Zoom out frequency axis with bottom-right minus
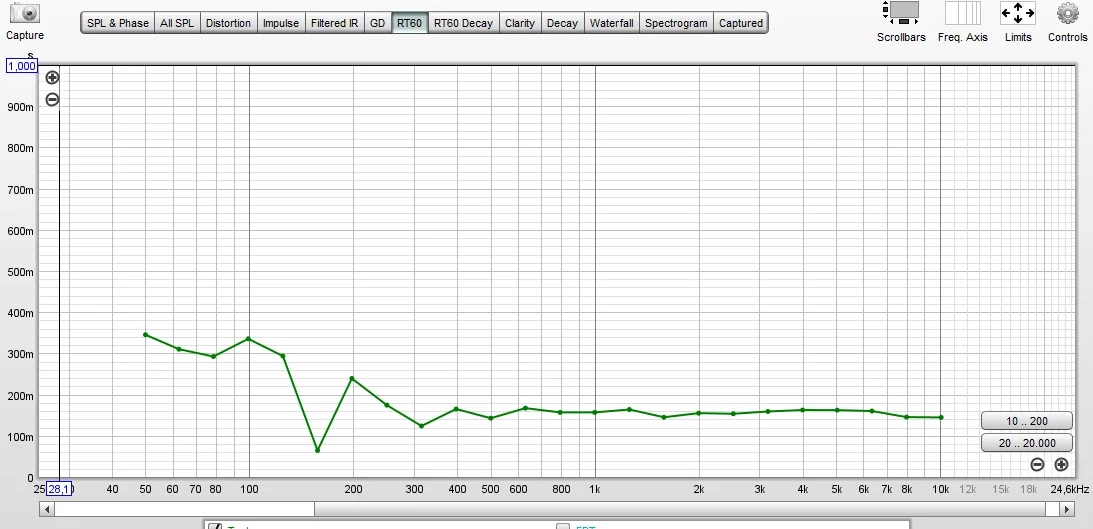 point(1037,464)
